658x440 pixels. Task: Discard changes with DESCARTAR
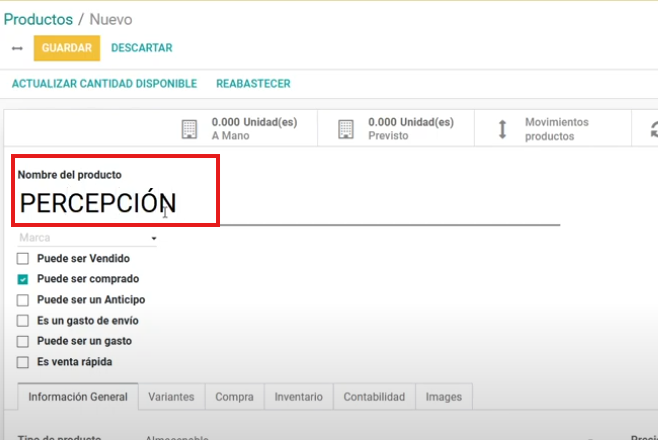tap(141, 48)
